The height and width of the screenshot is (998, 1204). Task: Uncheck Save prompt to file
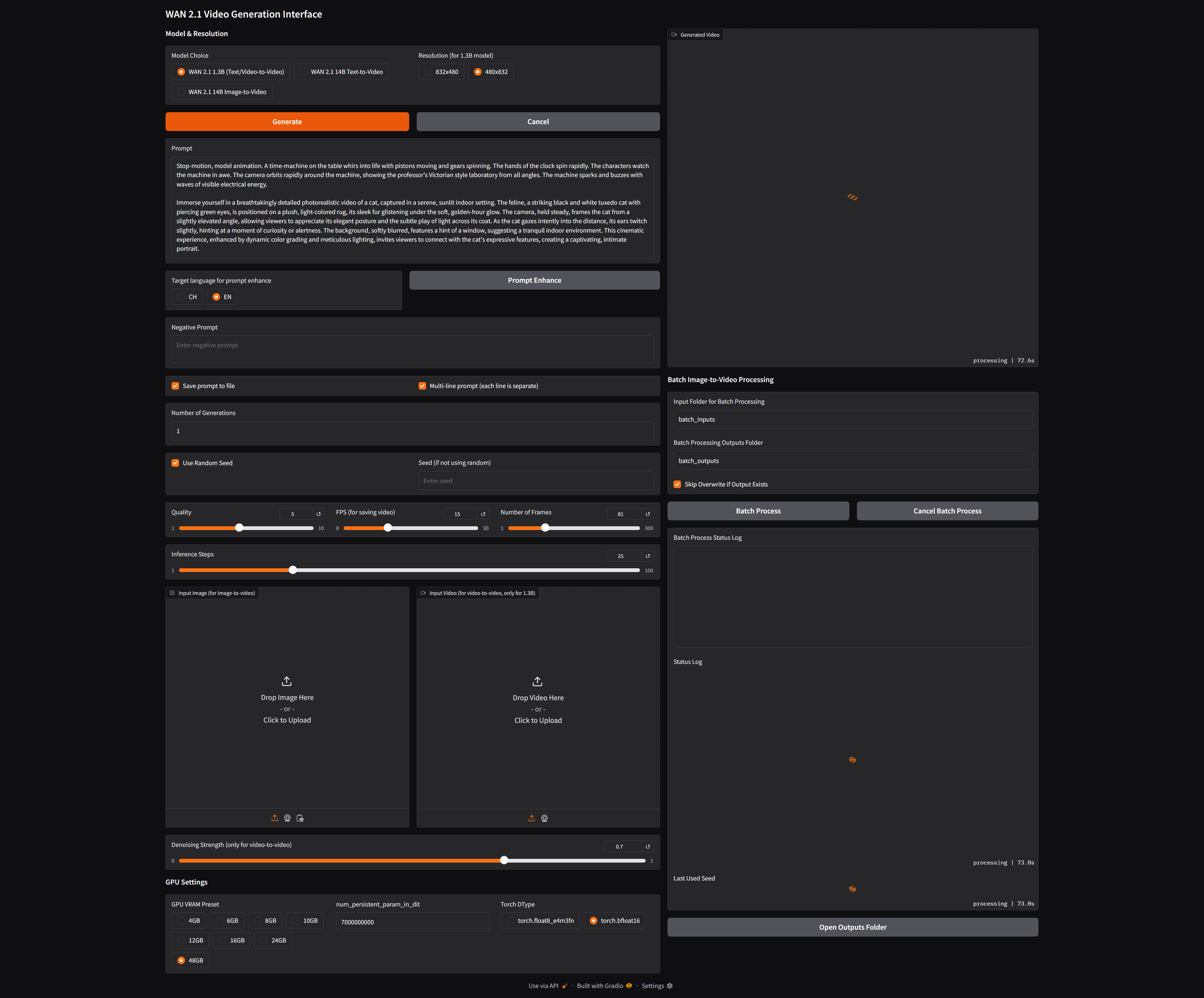(175, 386)
